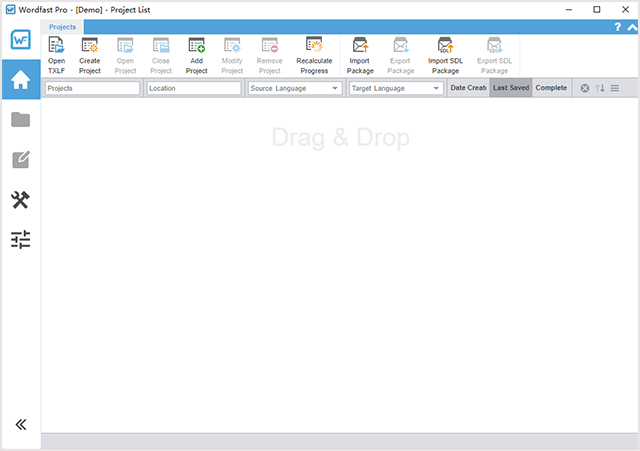Open the list options hamburger icon
Image resolution: width=640 pixels, height=451 pixels.
pos(615,88)
